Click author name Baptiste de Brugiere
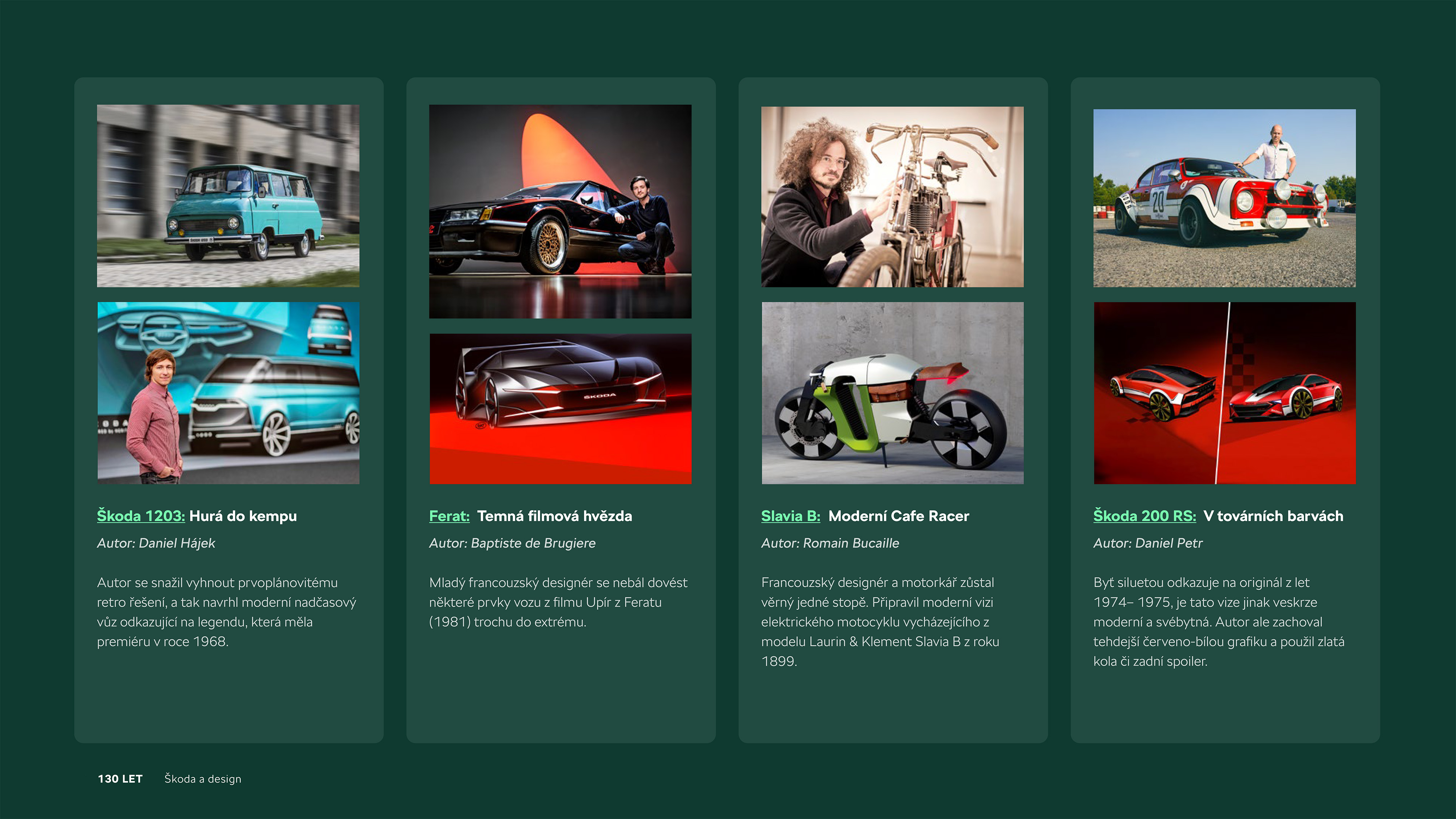 (x=533, y=543)
